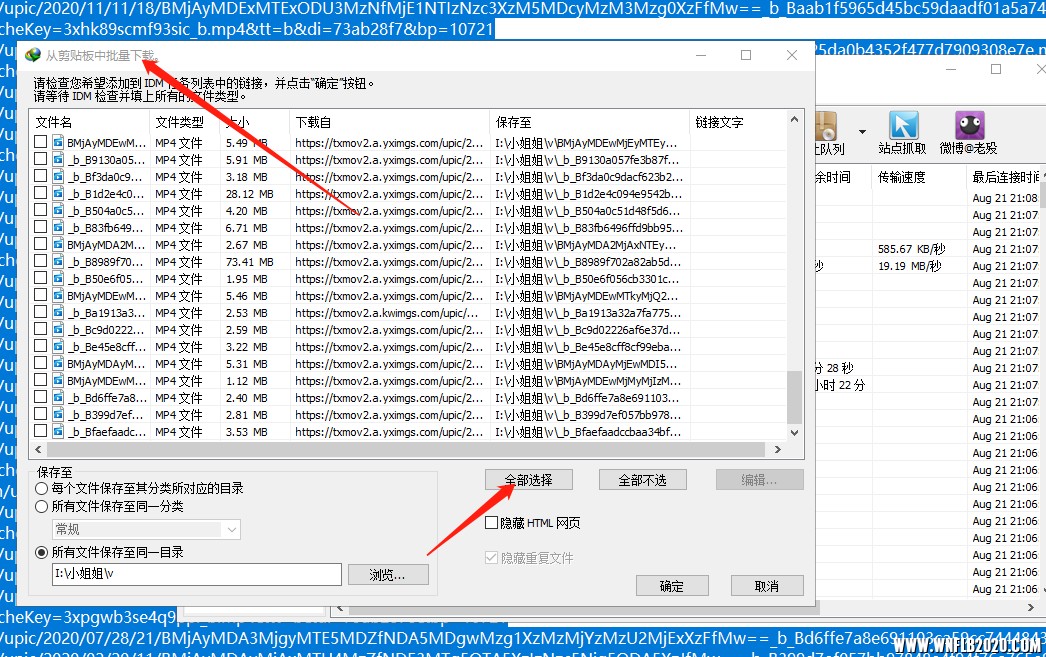Check the box for the 5.49 MB file

[41, 143]
